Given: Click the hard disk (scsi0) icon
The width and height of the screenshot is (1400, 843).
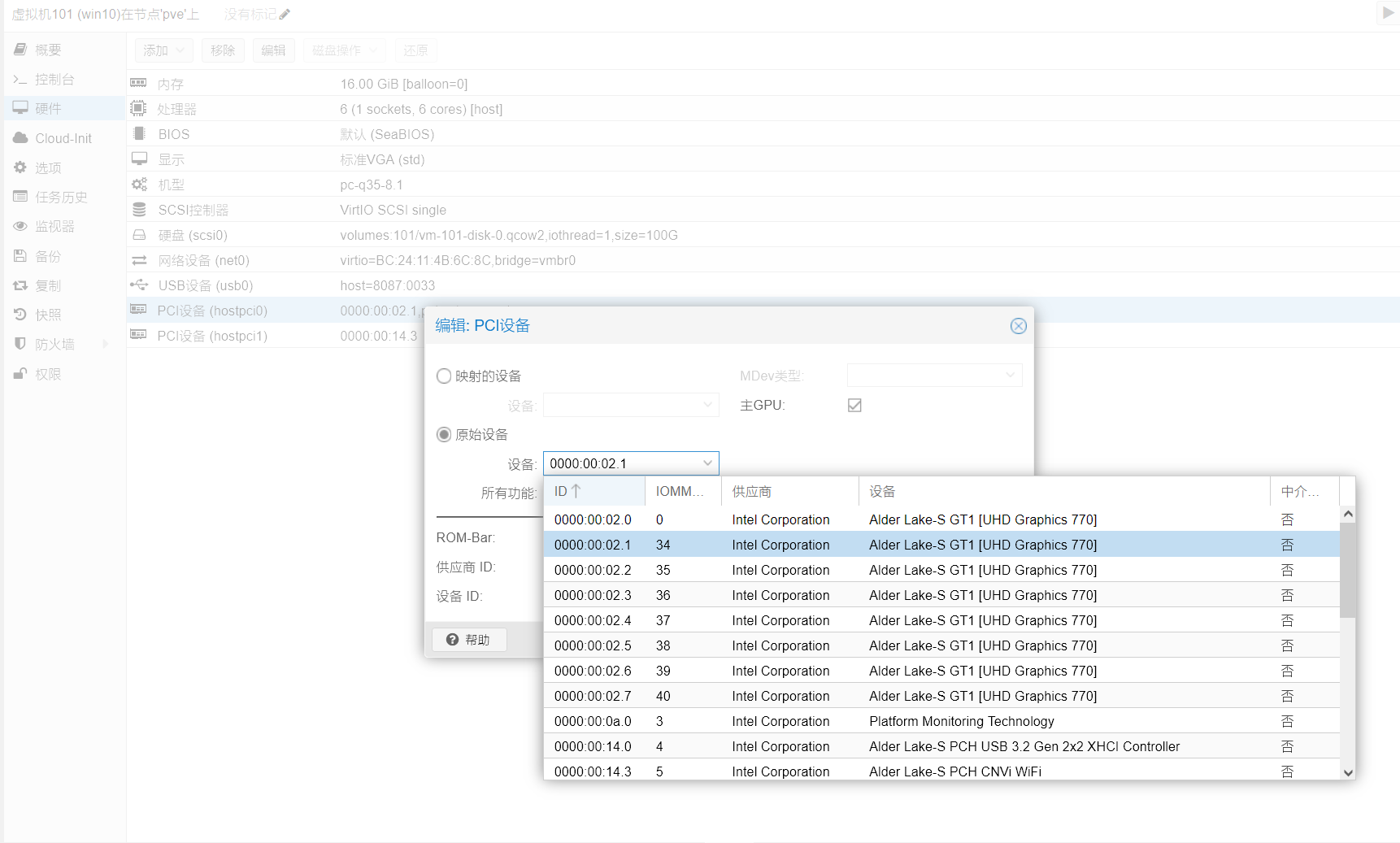Looking at the screenshot, I should [139, 235].
